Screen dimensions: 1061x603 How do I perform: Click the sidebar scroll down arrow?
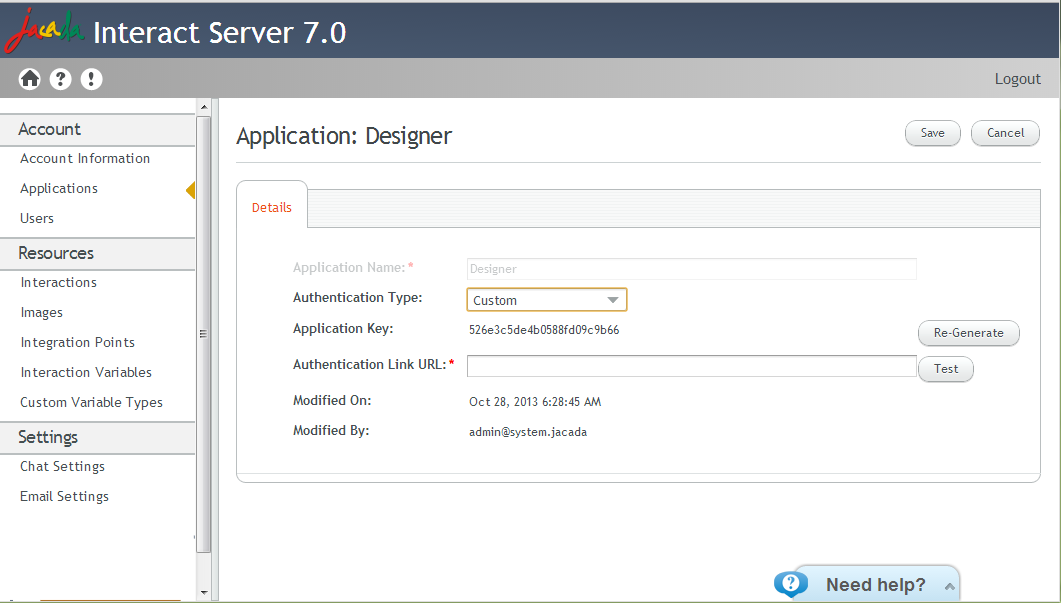click(204, 593)
